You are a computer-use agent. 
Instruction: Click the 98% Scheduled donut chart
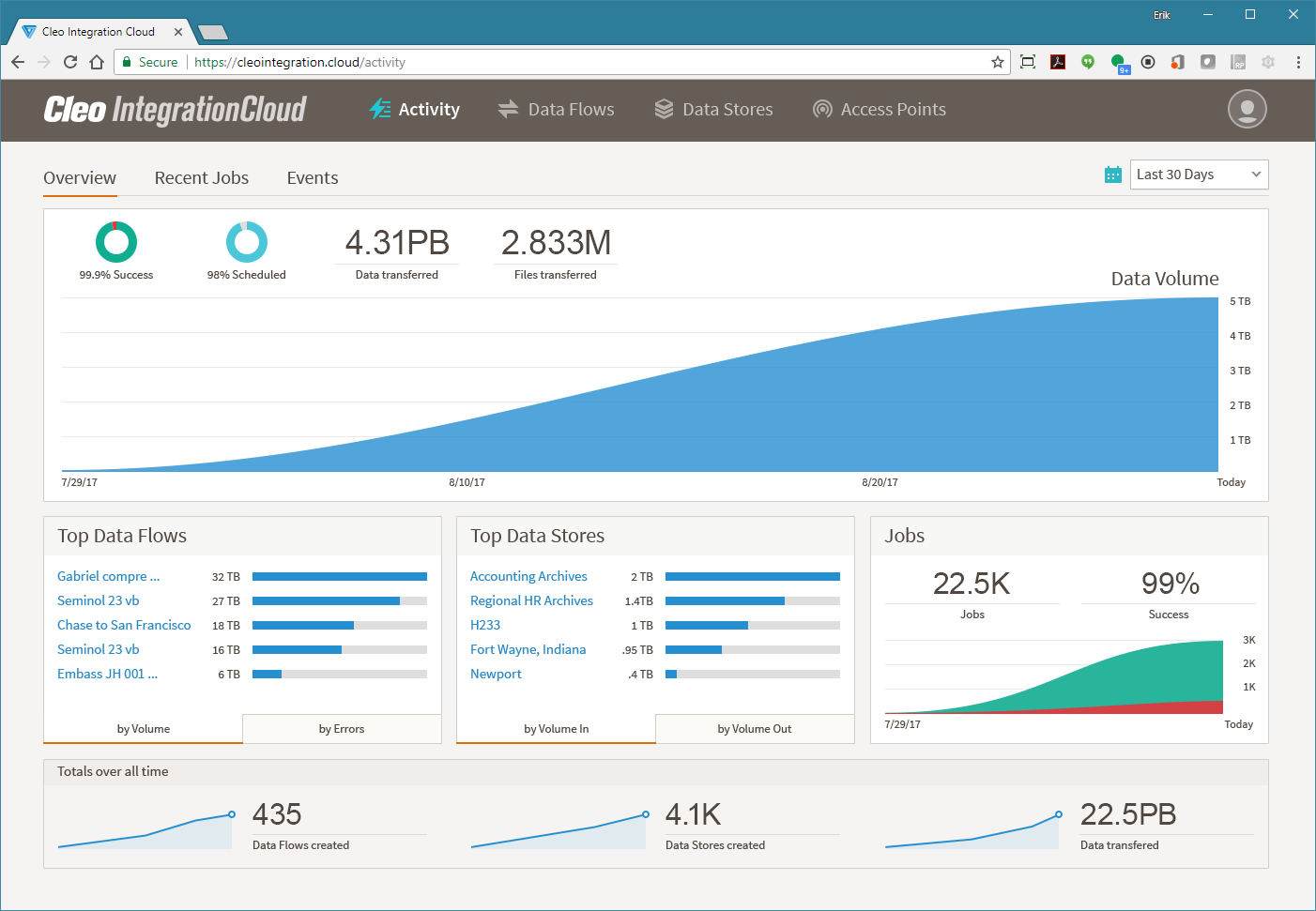(247, 242)
